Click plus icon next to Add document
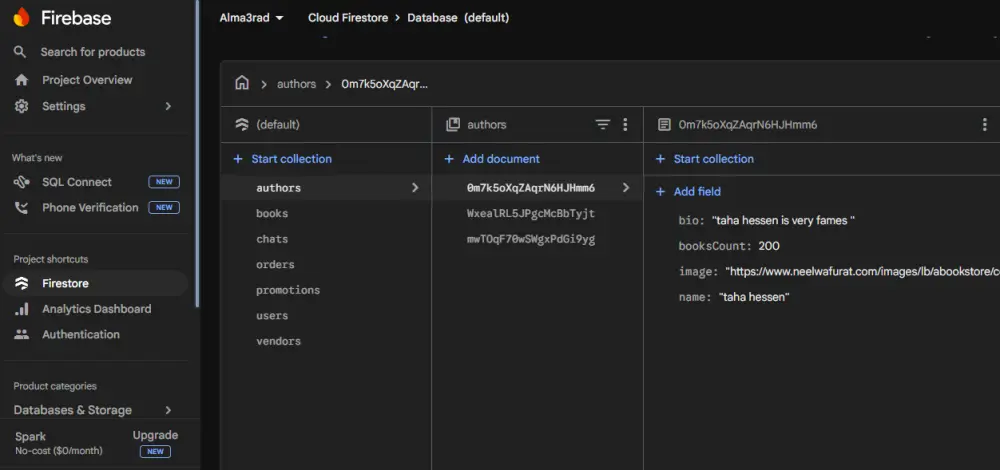The width and height of the screenshot is (1000, 470). pyautogui.click(x=449, y=159)
